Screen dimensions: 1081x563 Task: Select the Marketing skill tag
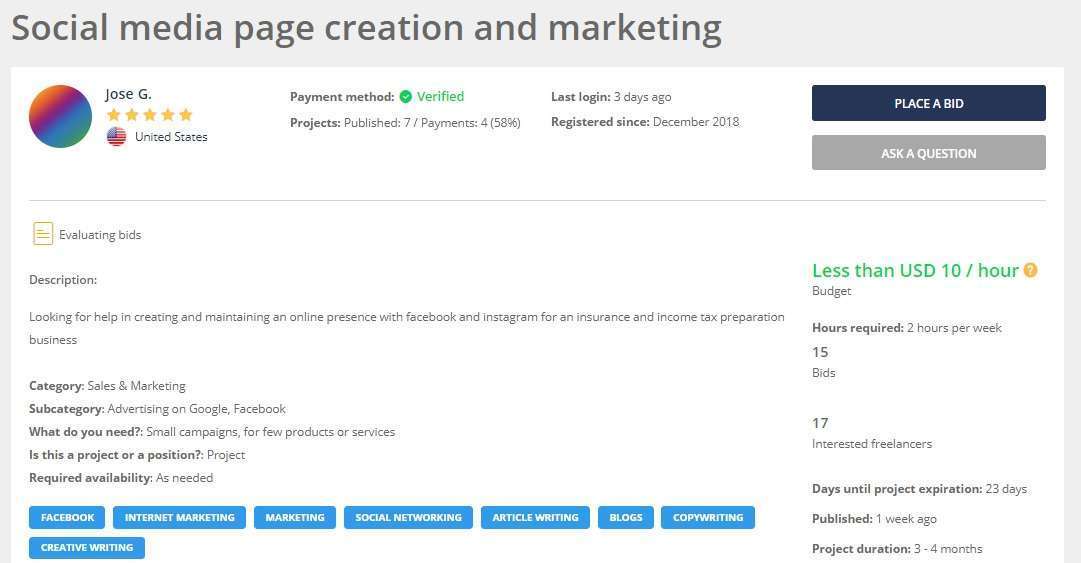(x=294, y=517)
